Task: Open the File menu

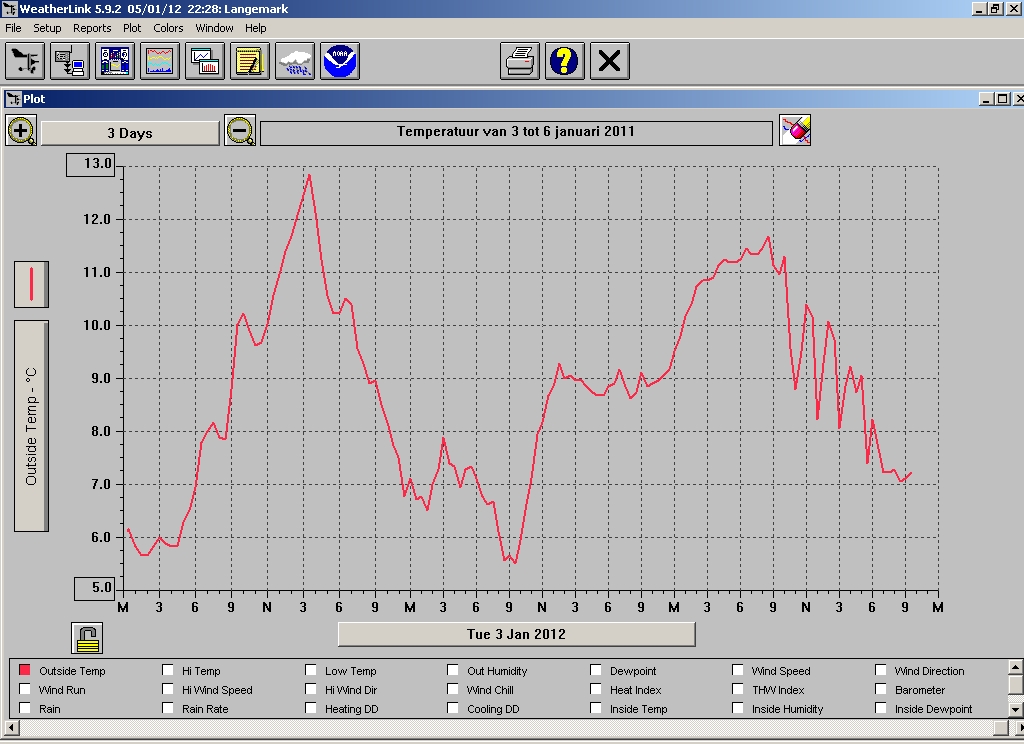Action: click(x=13, y=28)
